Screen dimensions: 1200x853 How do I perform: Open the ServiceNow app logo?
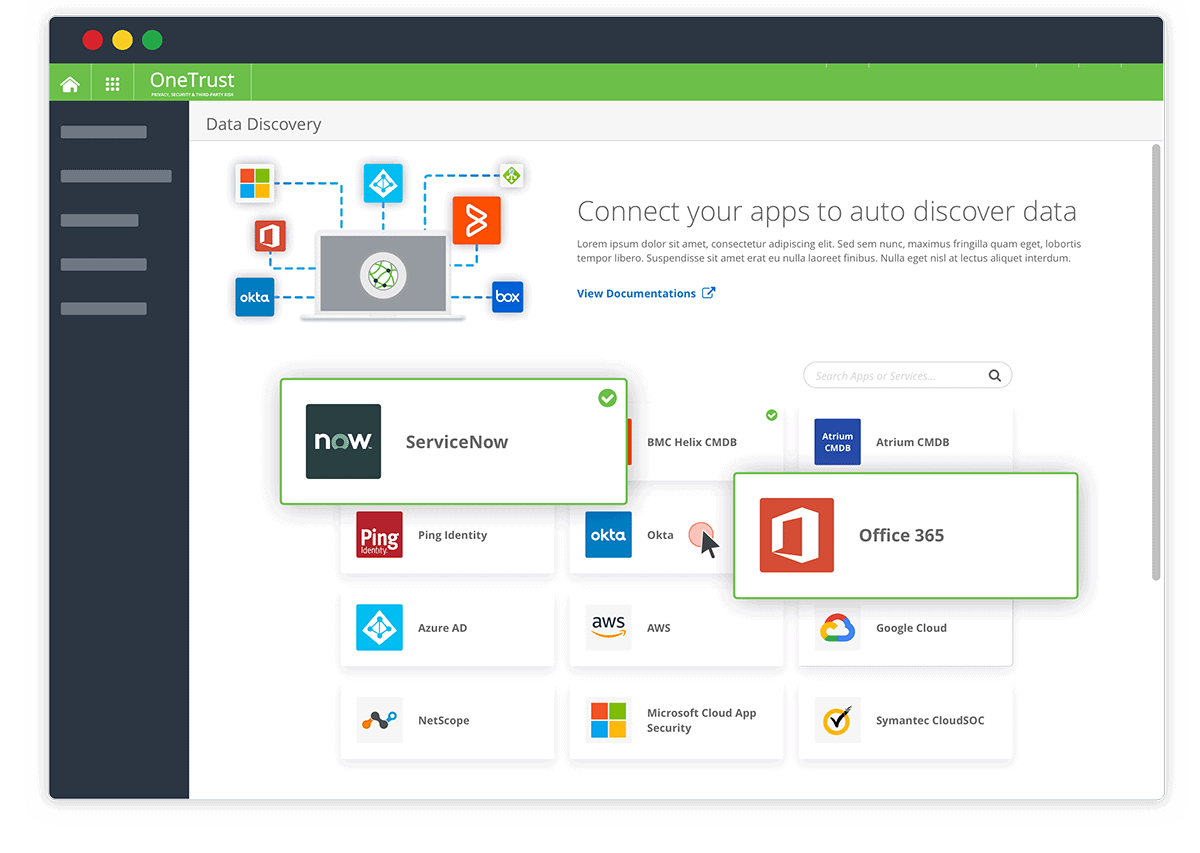tap(343, 441)
